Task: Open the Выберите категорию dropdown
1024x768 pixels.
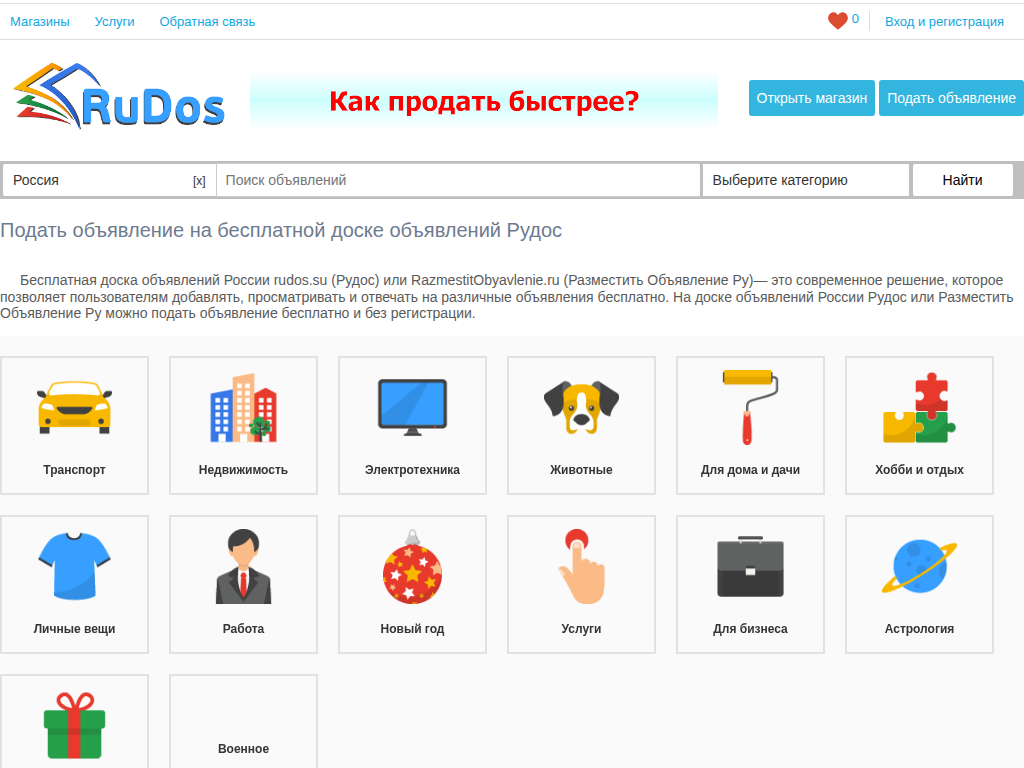Action: pos(806,180)
